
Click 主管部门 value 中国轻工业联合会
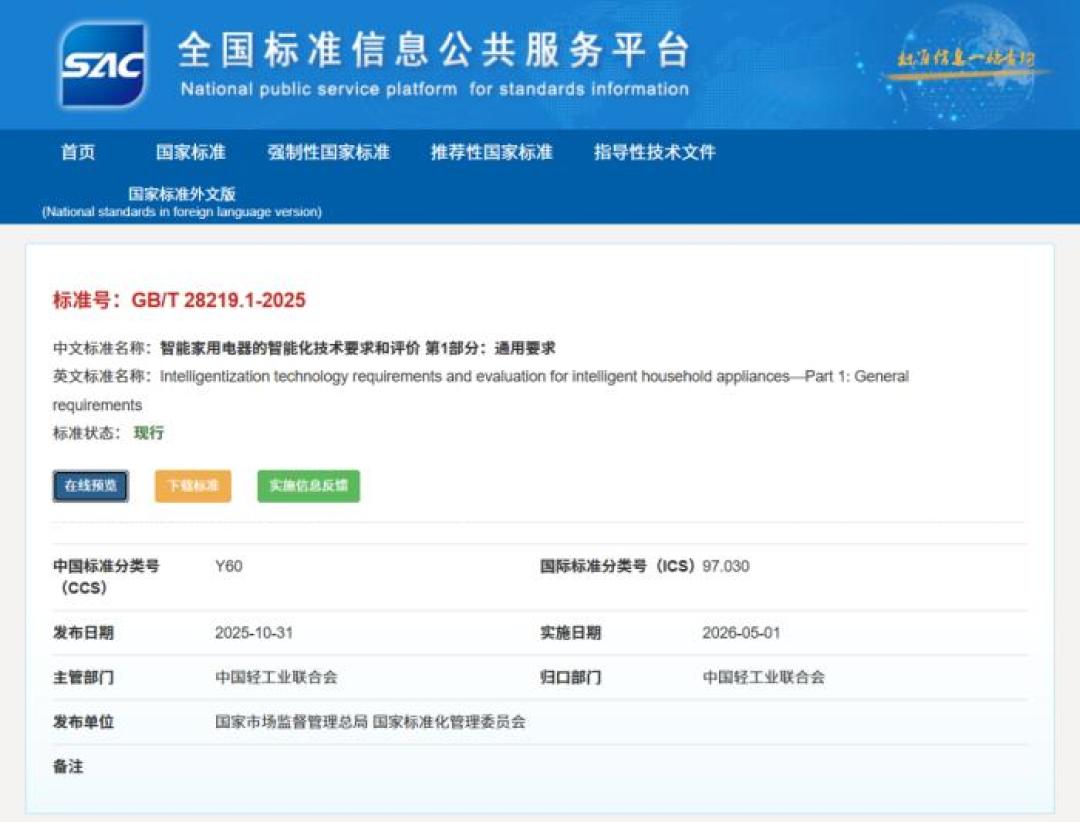pyautogui.click(x=276, y=677)
